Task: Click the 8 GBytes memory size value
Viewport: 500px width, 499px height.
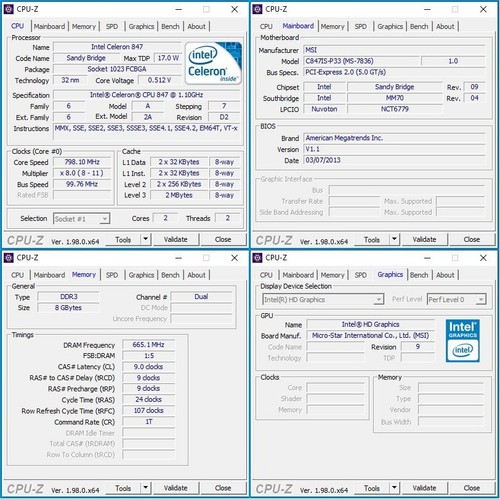Action: pos(68,308)
